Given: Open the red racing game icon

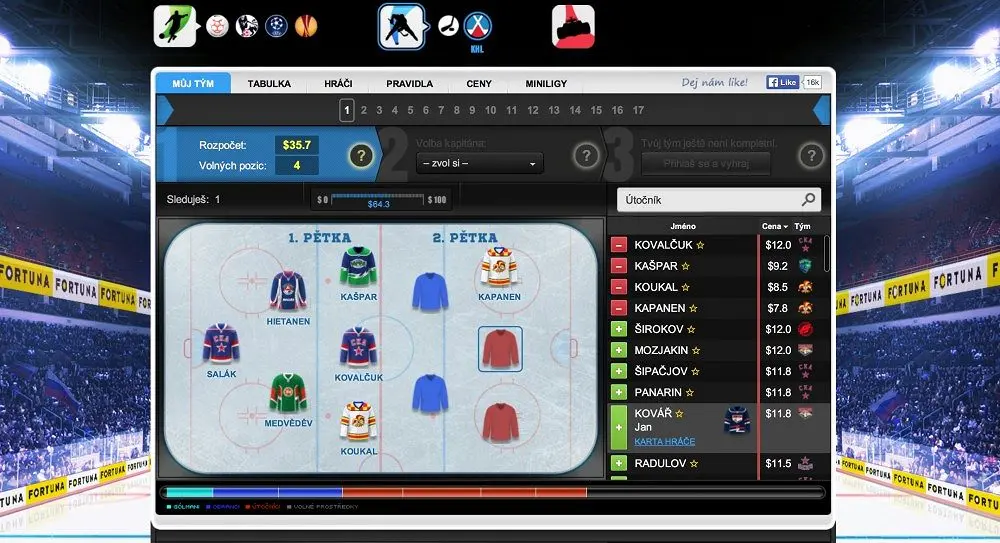Looking at the screenshot, I should [x=573, y=26].
